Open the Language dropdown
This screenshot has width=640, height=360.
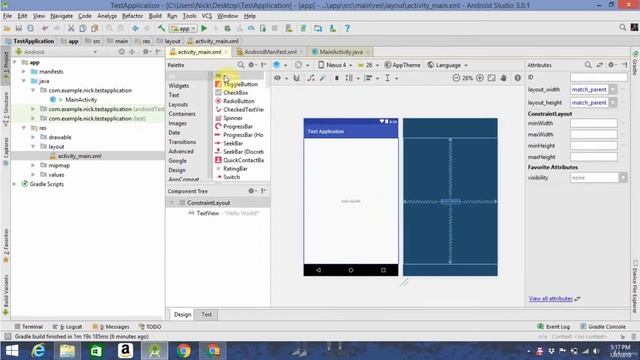point(447,65)
